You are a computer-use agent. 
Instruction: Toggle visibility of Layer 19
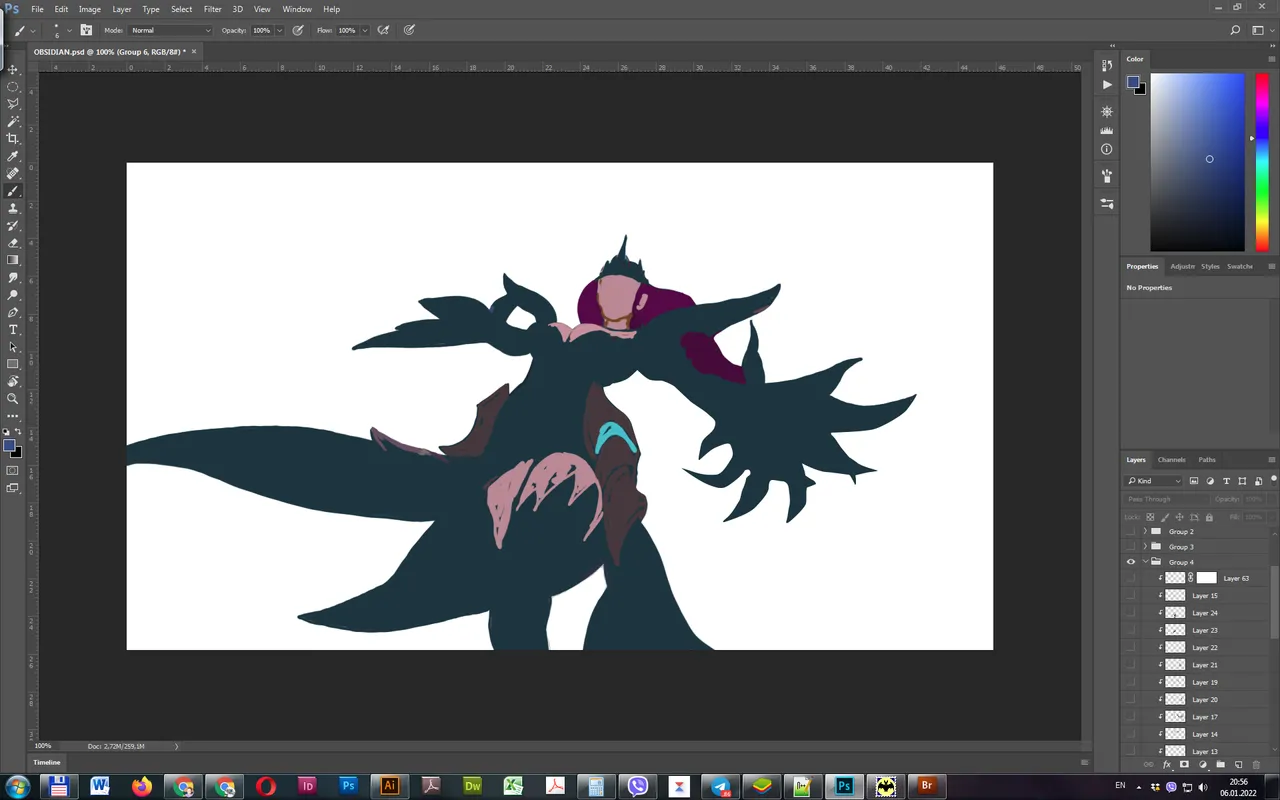coord(1131,682)
